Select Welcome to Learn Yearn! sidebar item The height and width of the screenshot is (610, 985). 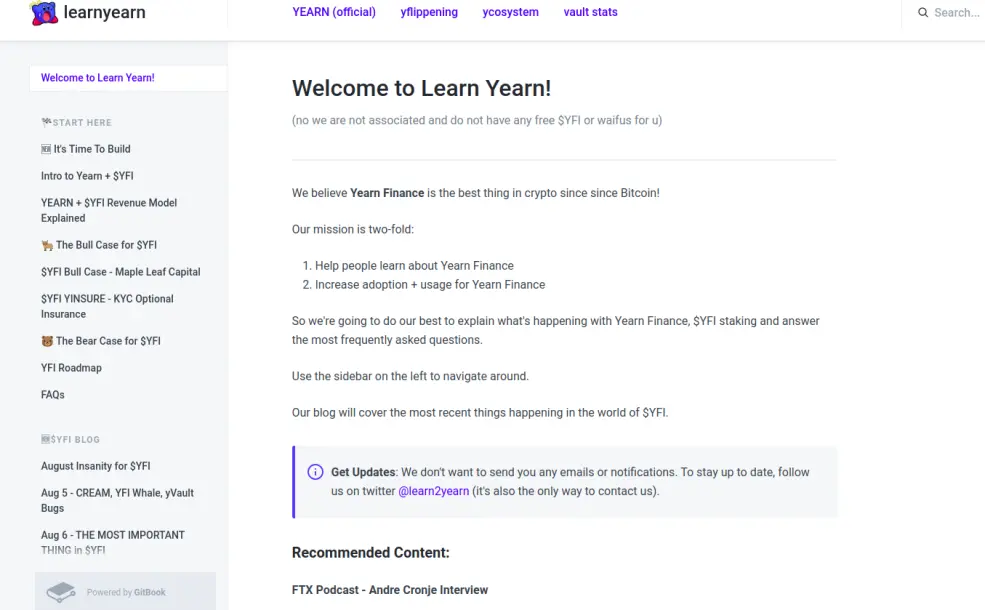(x=128, y=78)
